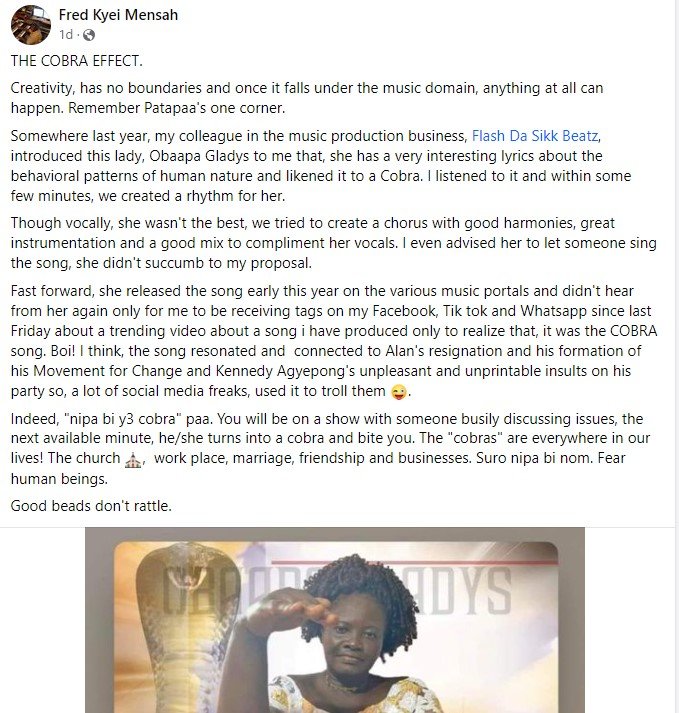Click the THE COBRA EFFECT heading text
The height and width of the screenshot is (713, 679).
click(76, 61)
